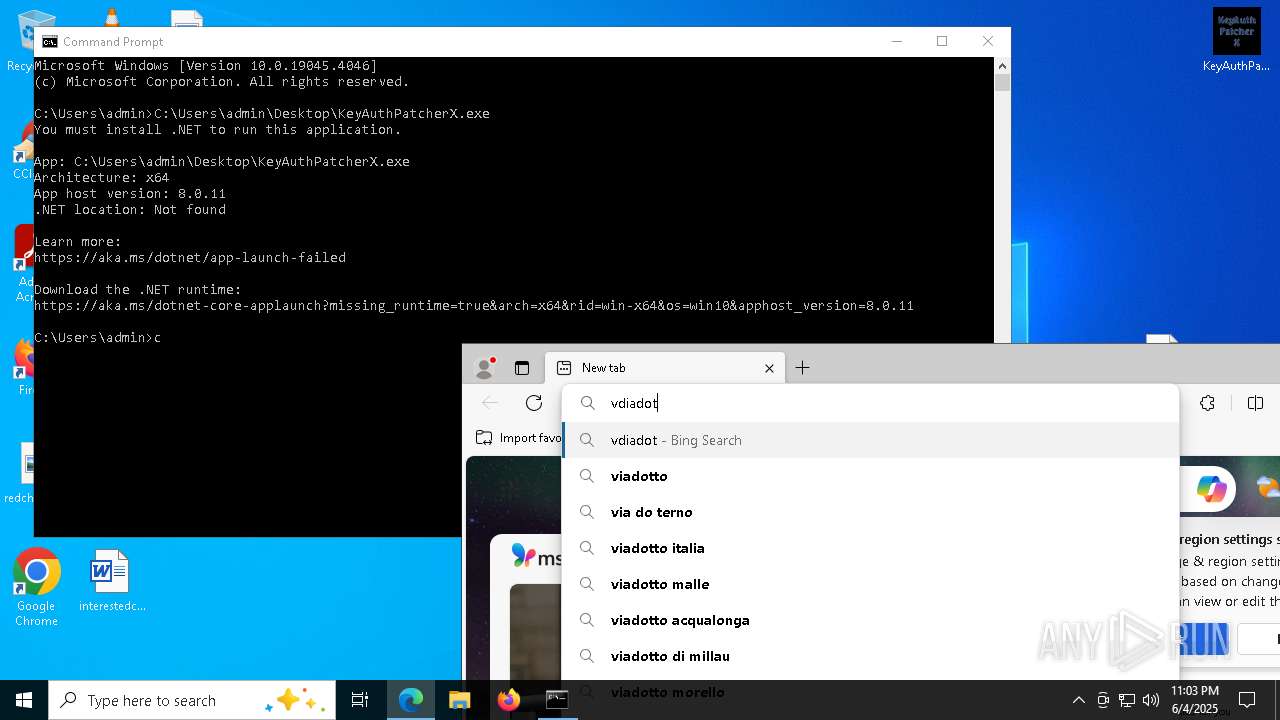Click Command Prompt vertical scrollbar thumb

pyautogui.click(x=1002, y=83)
